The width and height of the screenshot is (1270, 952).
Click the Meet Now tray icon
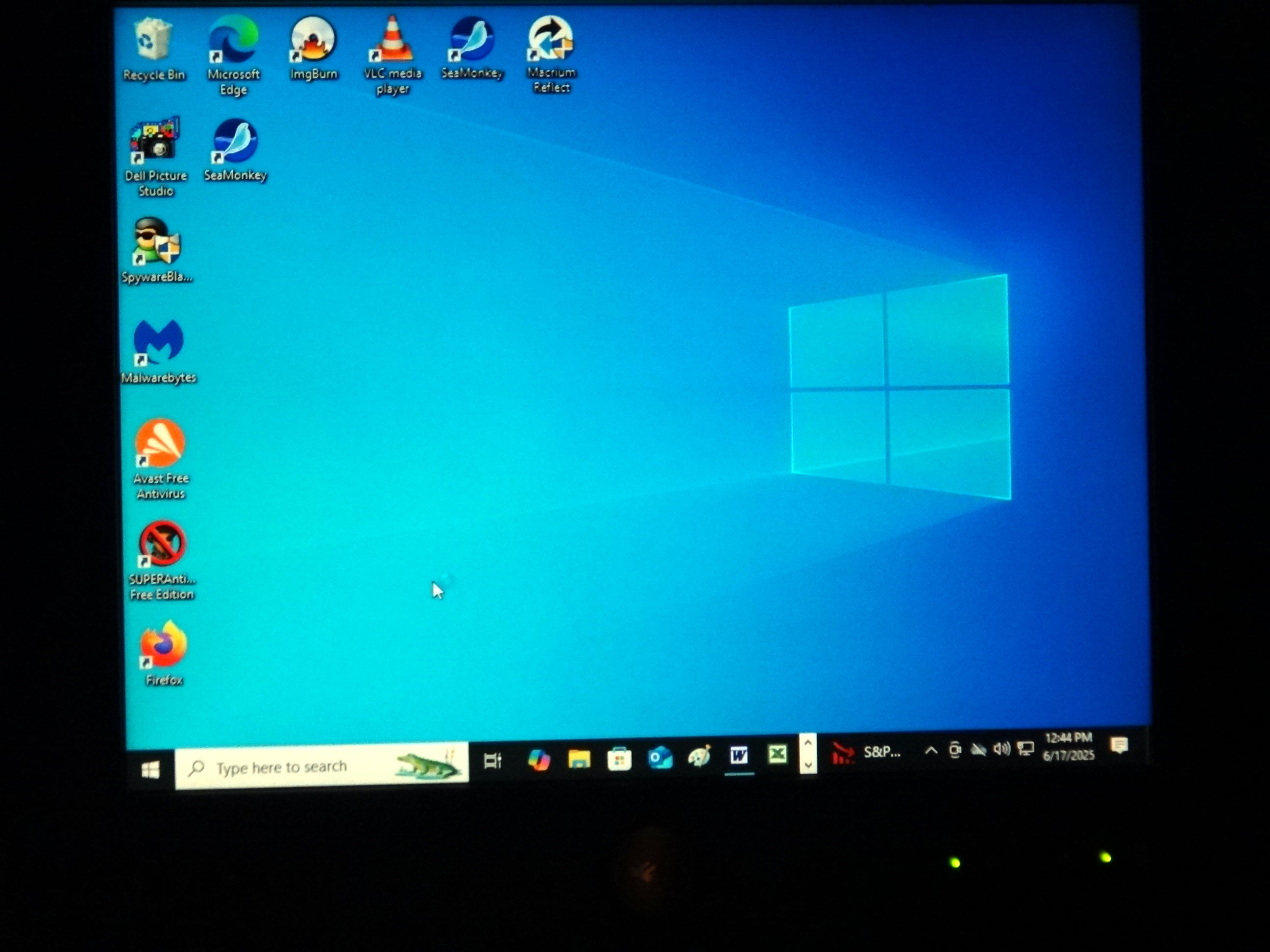pyautogui.click(x=955, y=749)
